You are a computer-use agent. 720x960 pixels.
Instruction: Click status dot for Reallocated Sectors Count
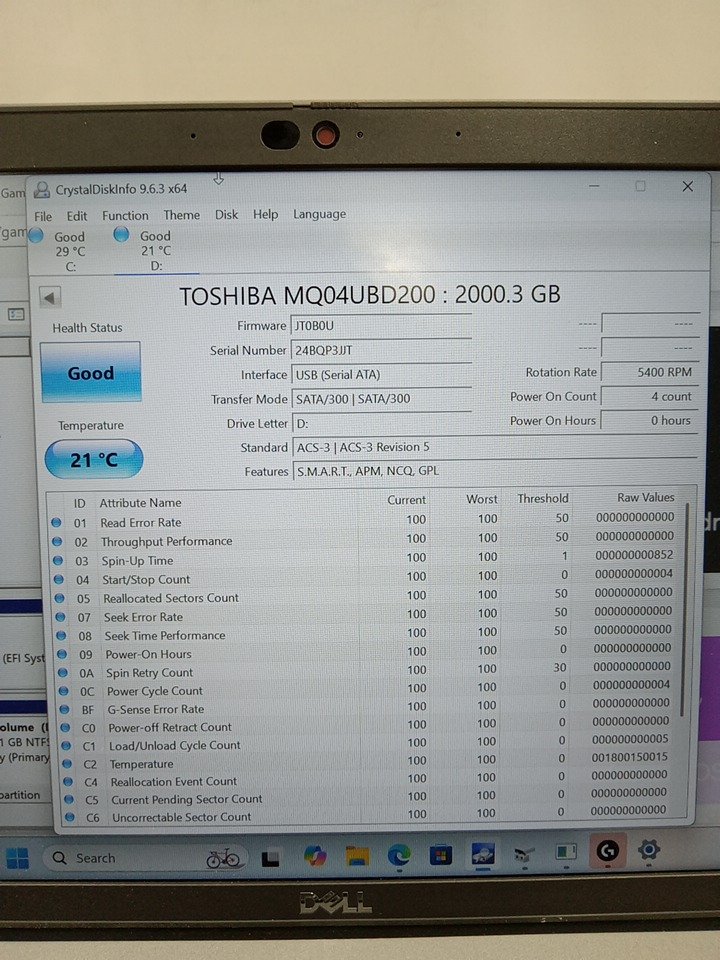coord(60,598)
